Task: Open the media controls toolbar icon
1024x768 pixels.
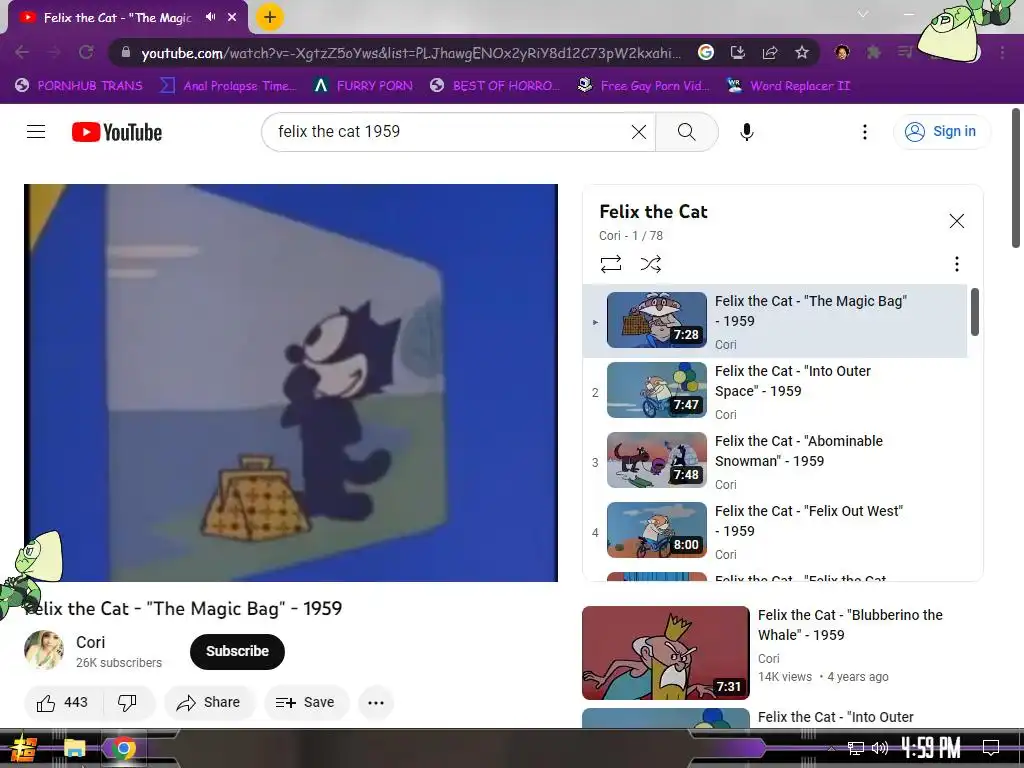Action: (905, 52)
